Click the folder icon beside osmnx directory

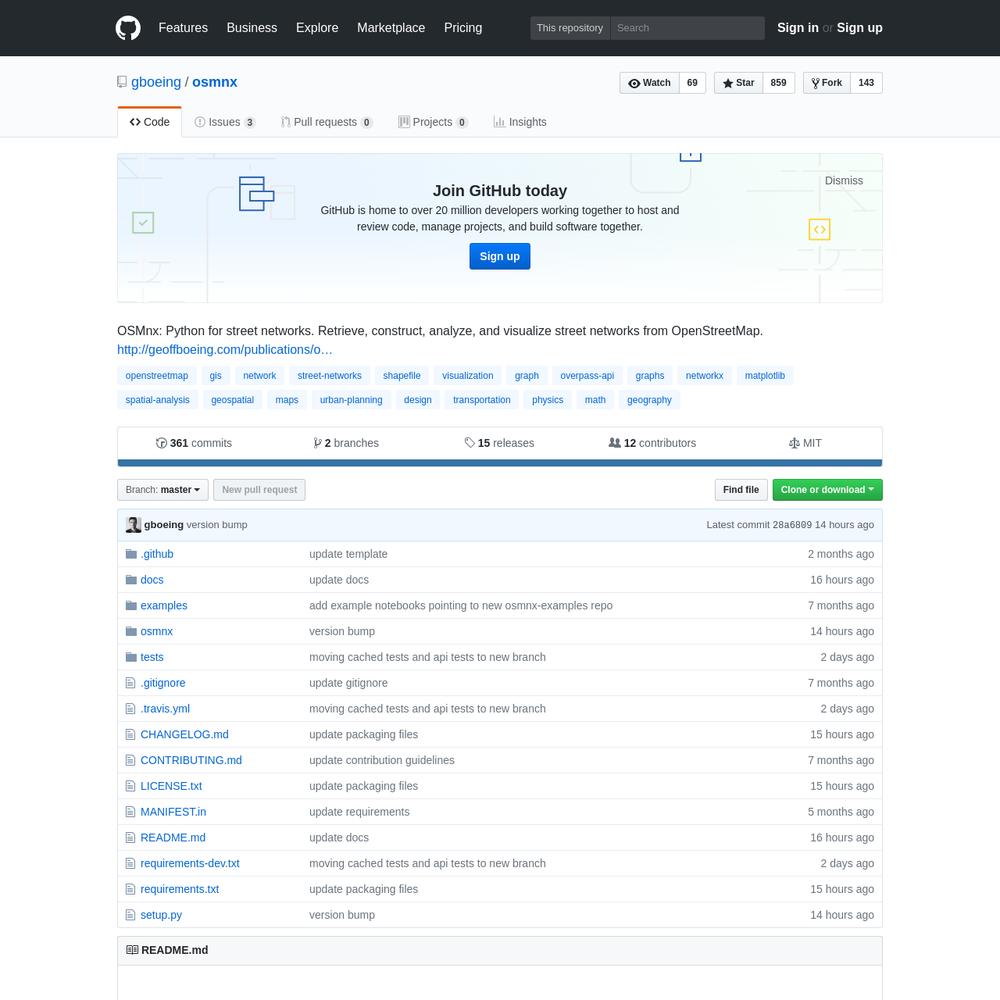(x=131, y=631)
